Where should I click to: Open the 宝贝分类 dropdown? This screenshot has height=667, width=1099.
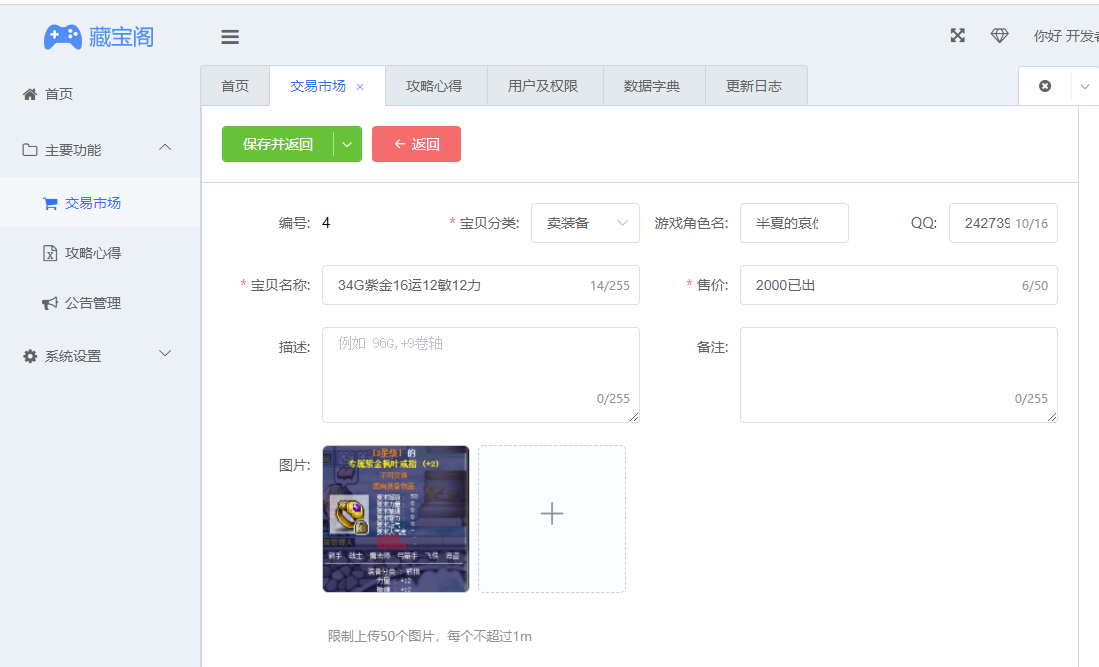tap(585, 223)
